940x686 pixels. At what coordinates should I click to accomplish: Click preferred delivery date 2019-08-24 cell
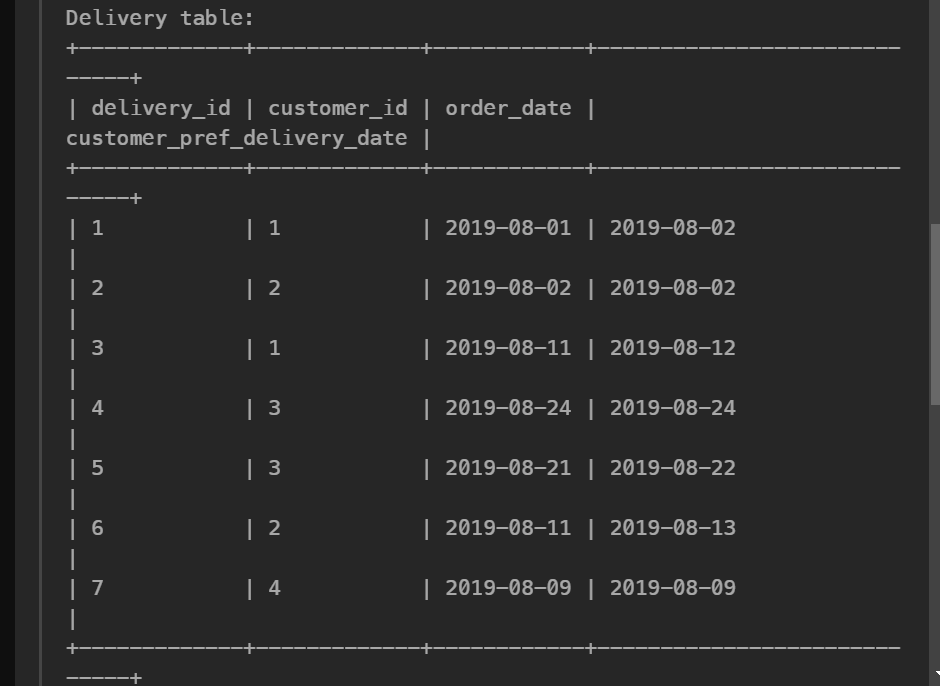click(x=673, y=408)
